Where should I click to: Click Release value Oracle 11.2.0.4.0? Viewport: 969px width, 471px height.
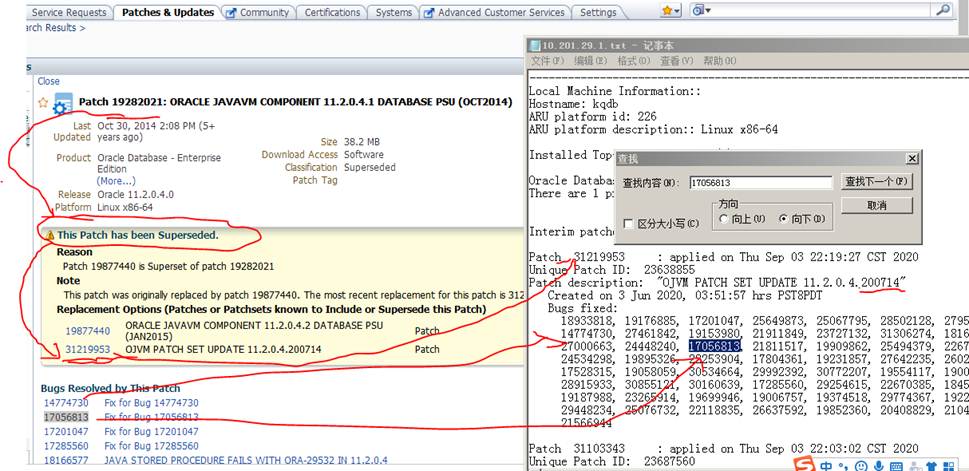135,194
